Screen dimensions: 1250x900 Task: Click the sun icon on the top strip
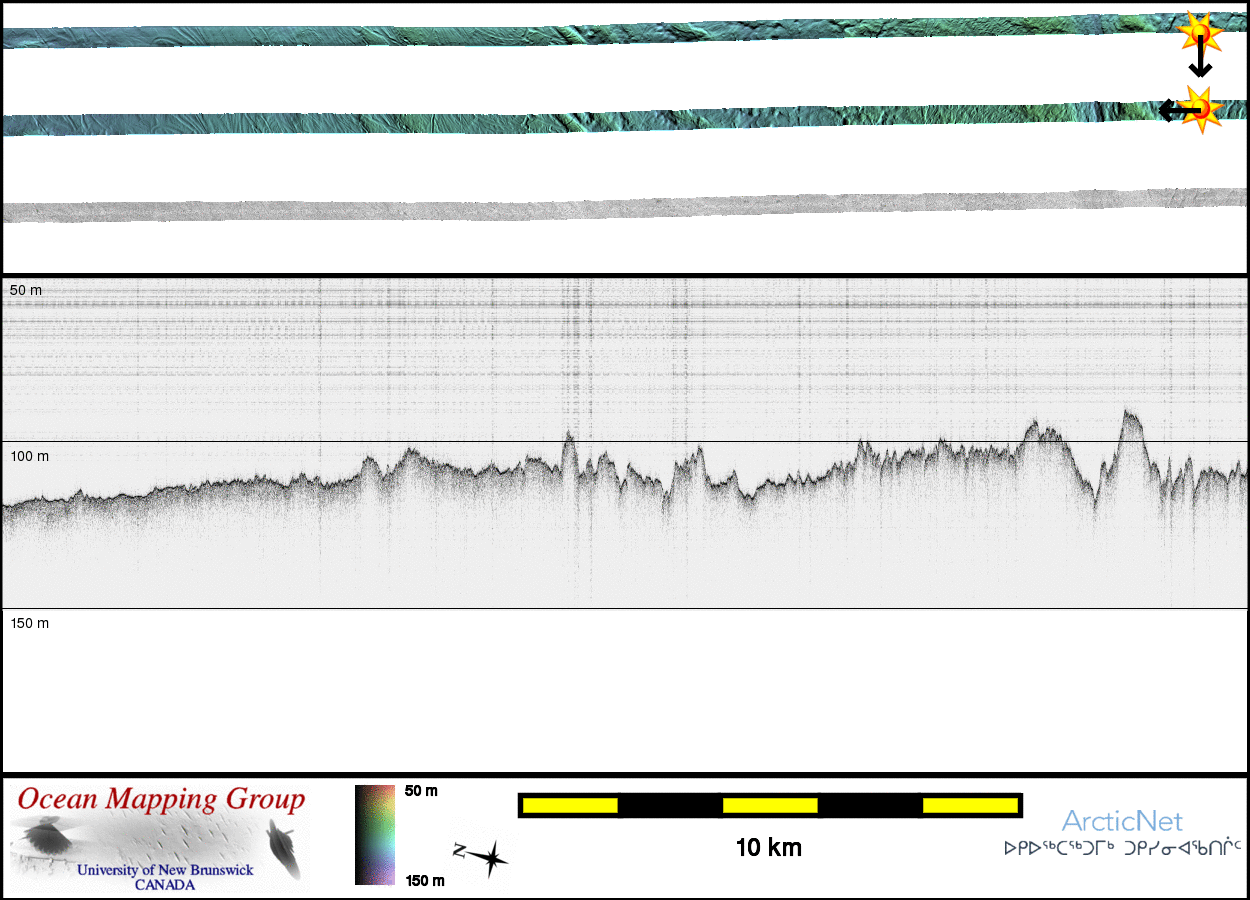click(1199, 33)
